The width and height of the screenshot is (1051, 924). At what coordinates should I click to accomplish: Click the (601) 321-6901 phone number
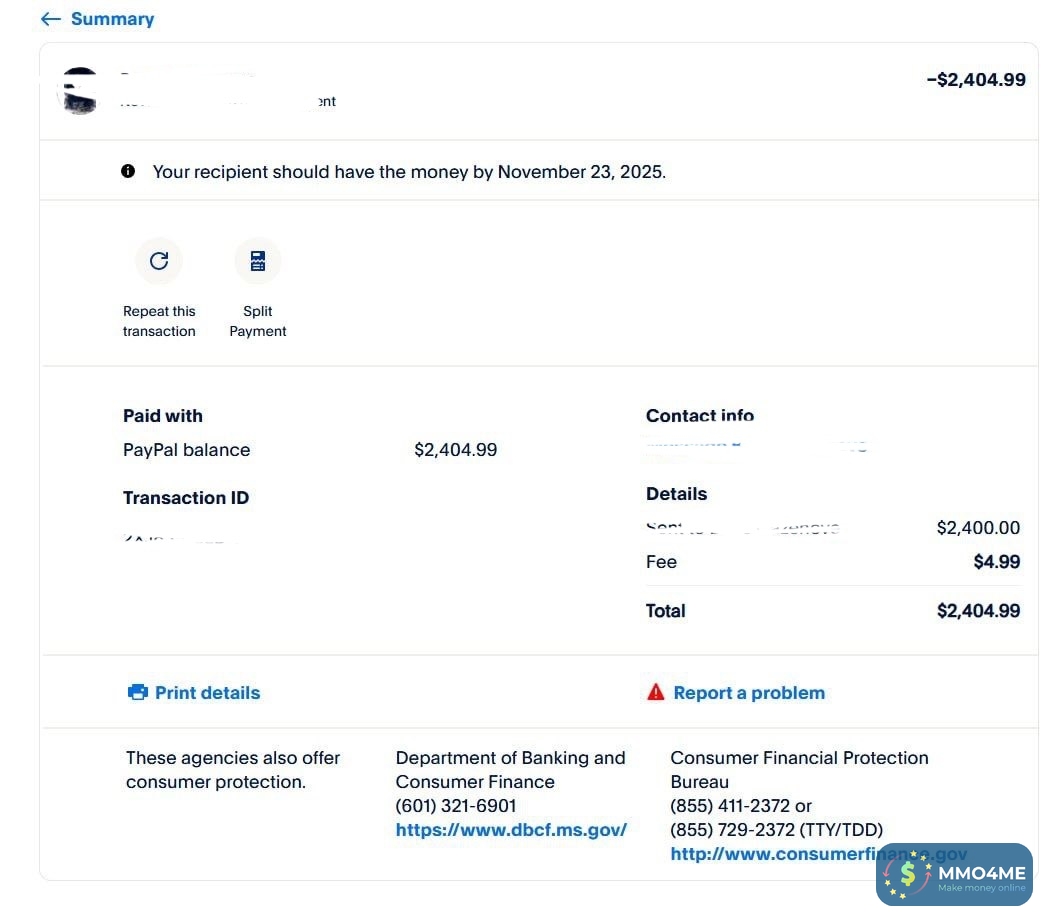coord(456,806)
